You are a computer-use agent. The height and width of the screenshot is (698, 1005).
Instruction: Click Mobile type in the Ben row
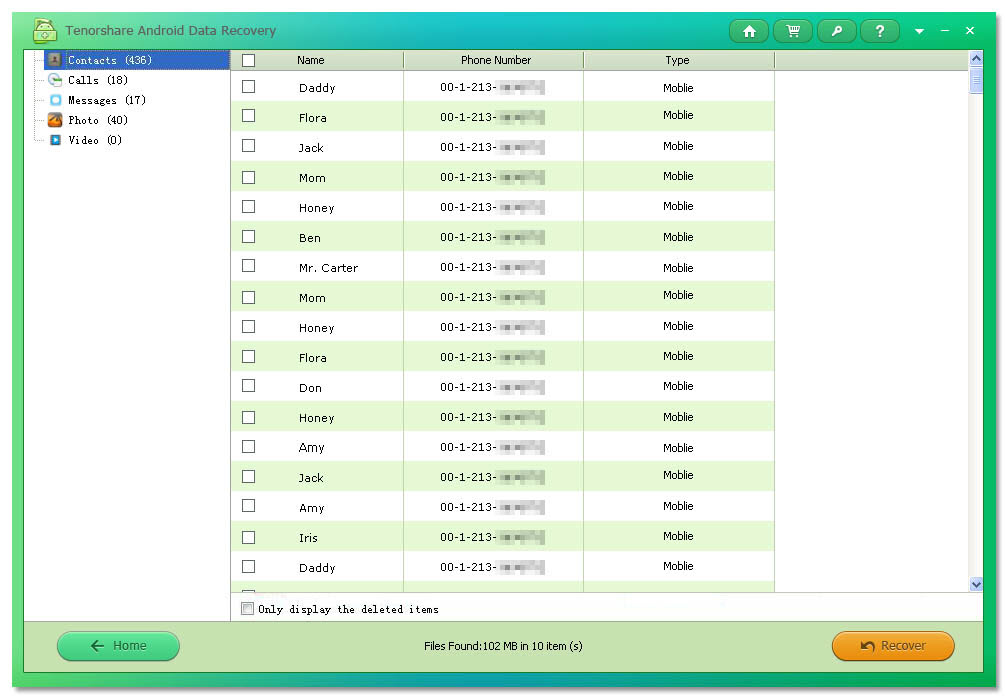tap(678, 237)
